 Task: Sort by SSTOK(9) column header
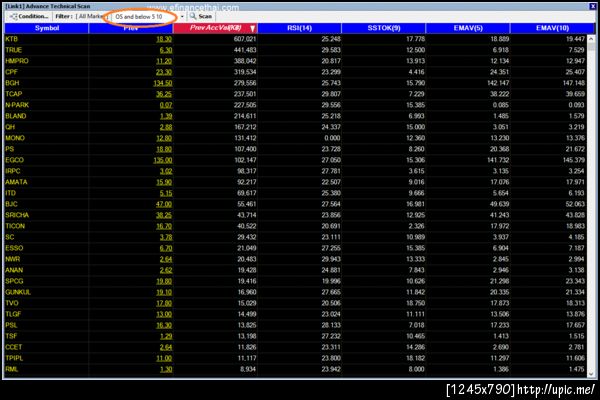(384, 28)
